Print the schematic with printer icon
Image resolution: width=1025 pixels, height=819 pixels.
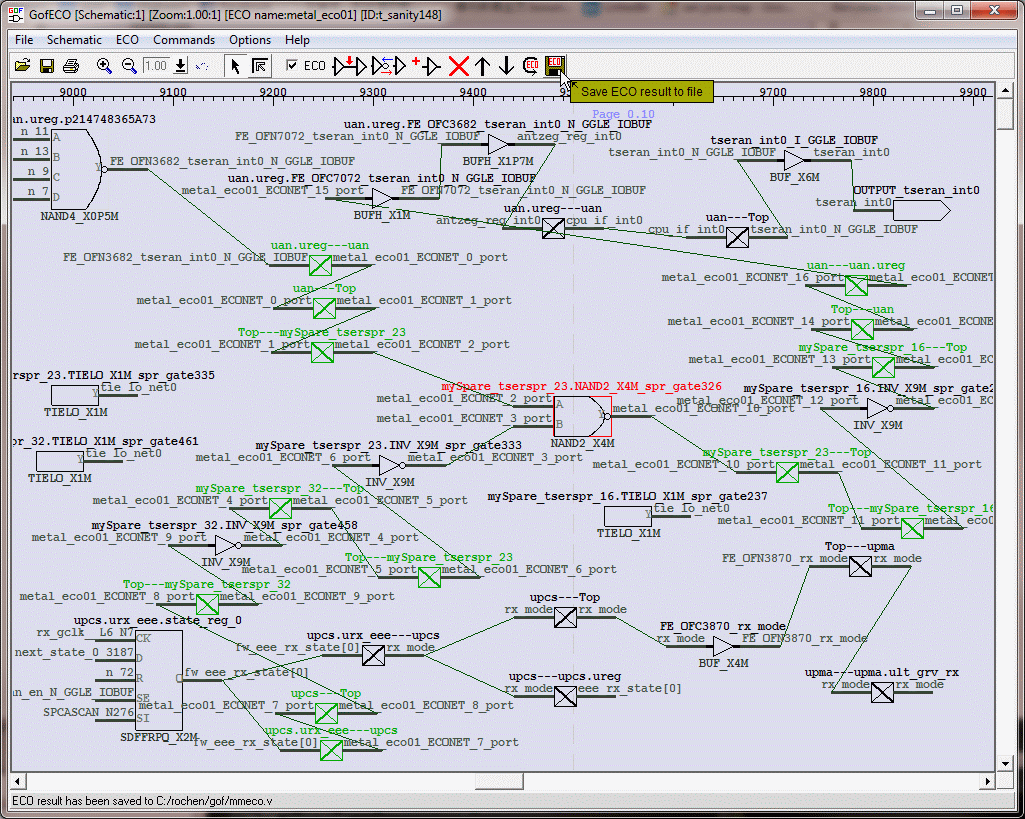pyautogui.click(x=71, y=66)
